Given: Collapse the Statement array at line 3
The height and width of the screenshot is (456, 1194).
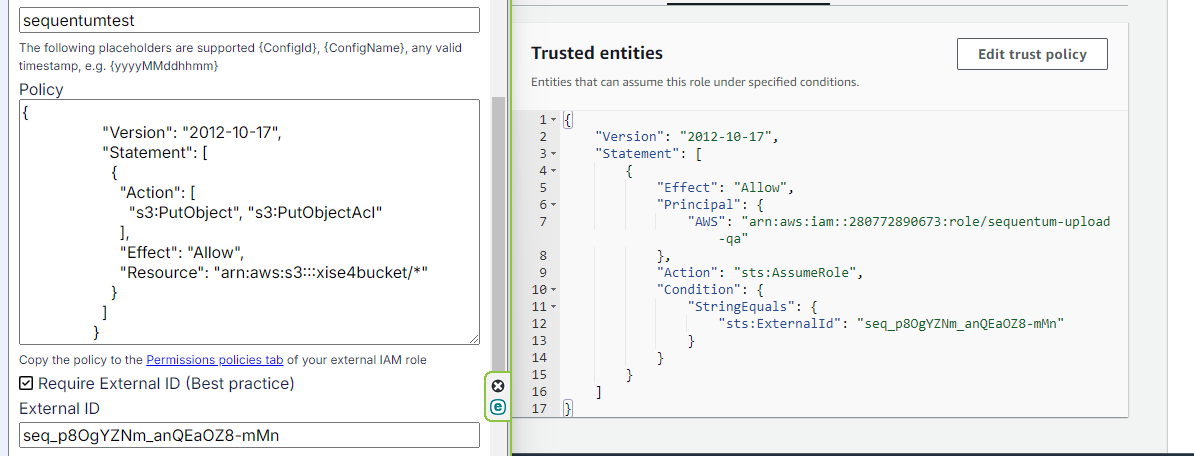Looking at the screenshot, I should coord(553,154).
